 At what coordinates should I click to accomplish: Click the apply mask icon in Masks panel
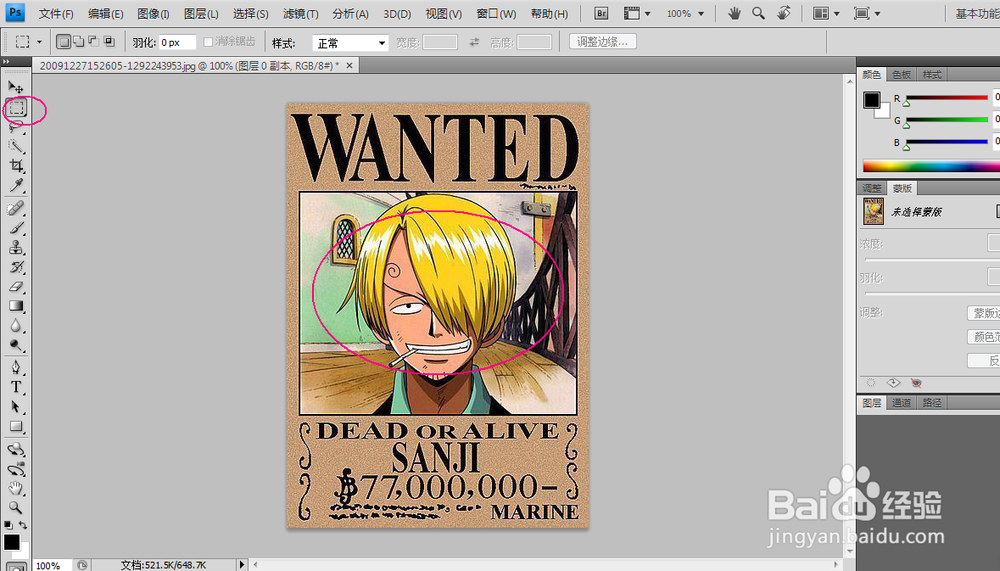(893, 383)
